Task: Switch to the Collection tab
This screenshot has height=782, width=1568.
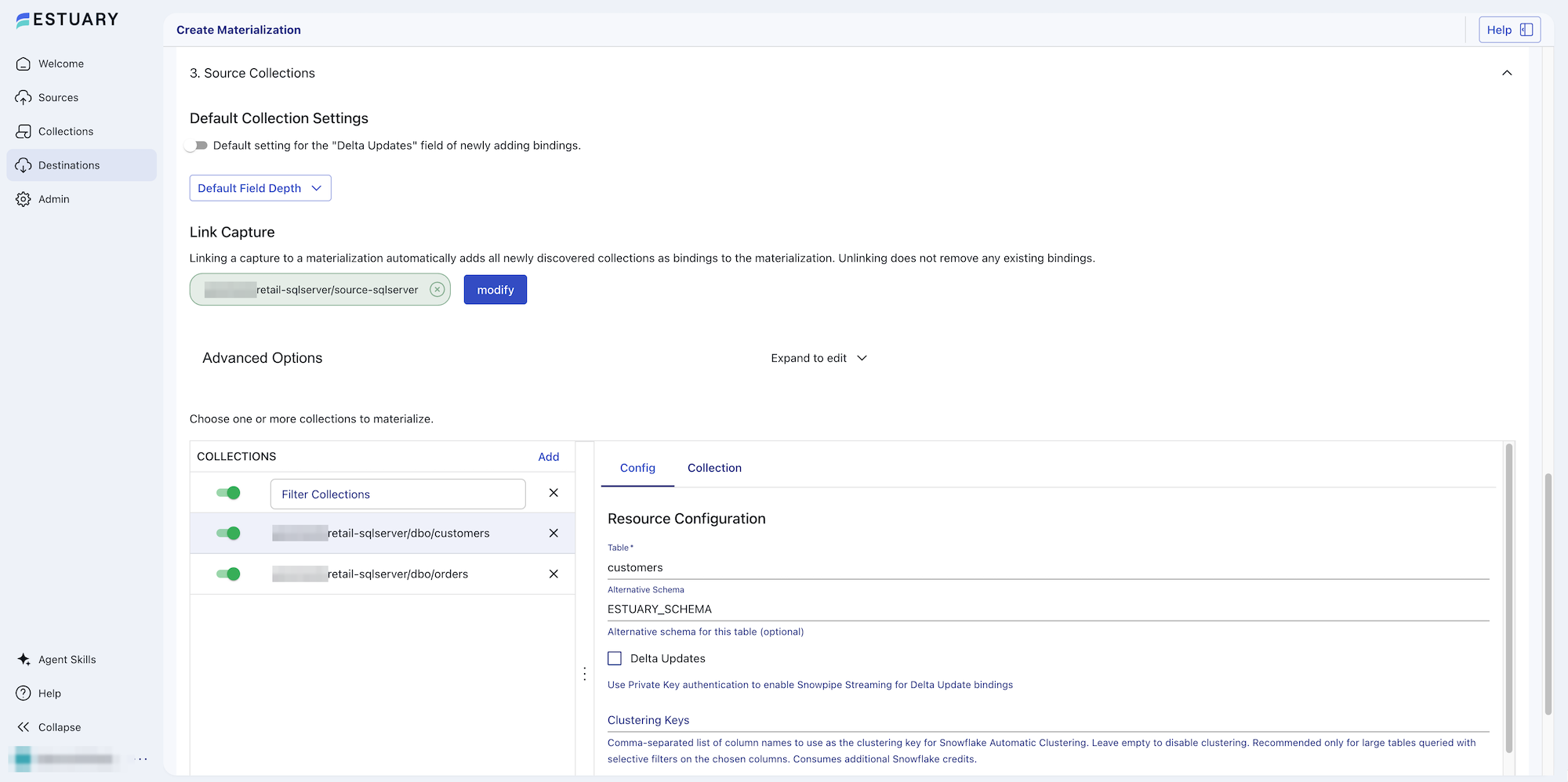Action: click(x=714, y=468)
